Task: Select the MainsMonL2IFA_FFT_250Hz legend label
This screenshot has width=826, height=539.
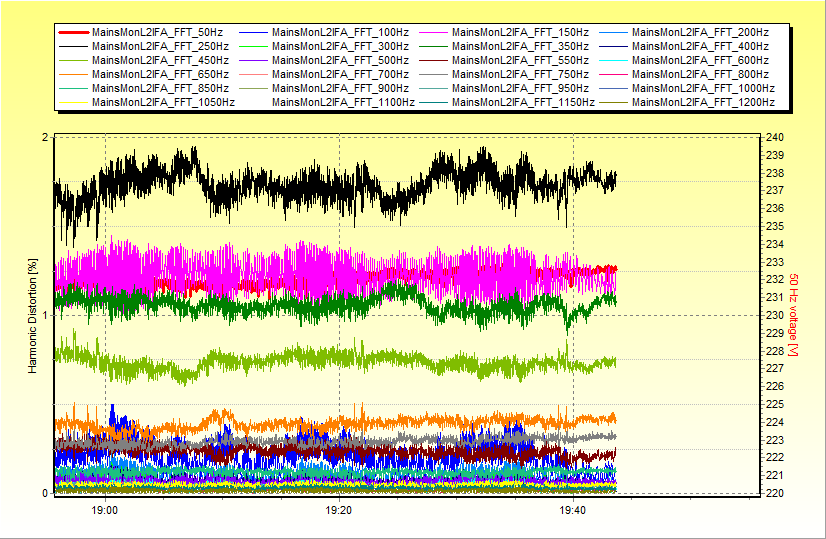Action: tap(160, 47)
